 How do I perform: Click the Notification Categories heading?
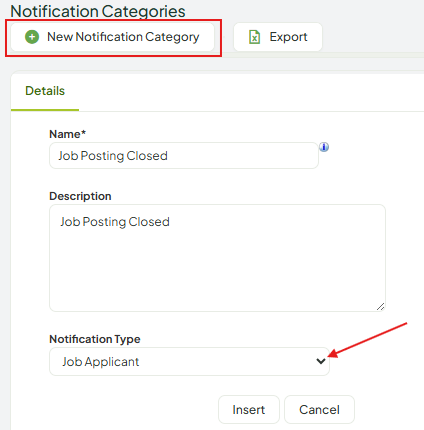(x=98, y=11)
